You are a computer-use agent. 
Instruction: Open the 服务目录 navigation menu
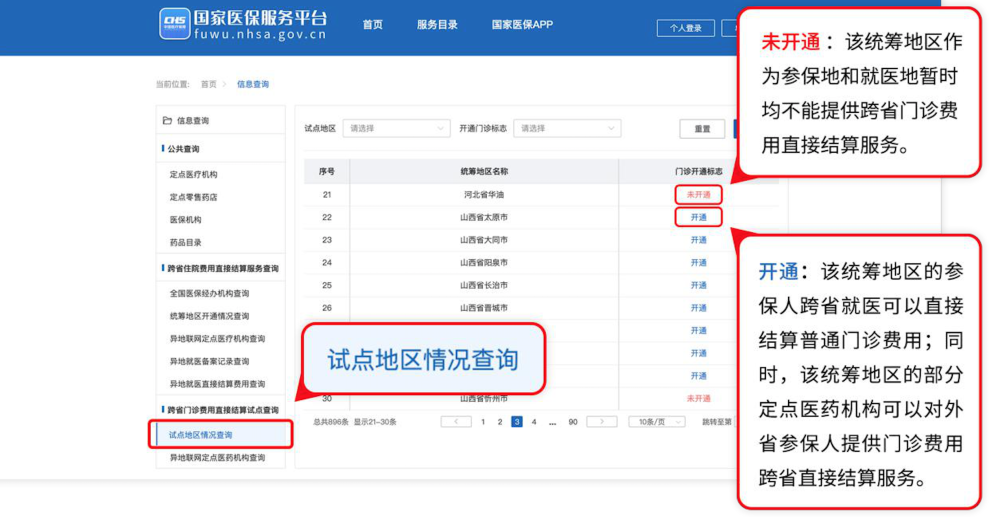(437, 25)
